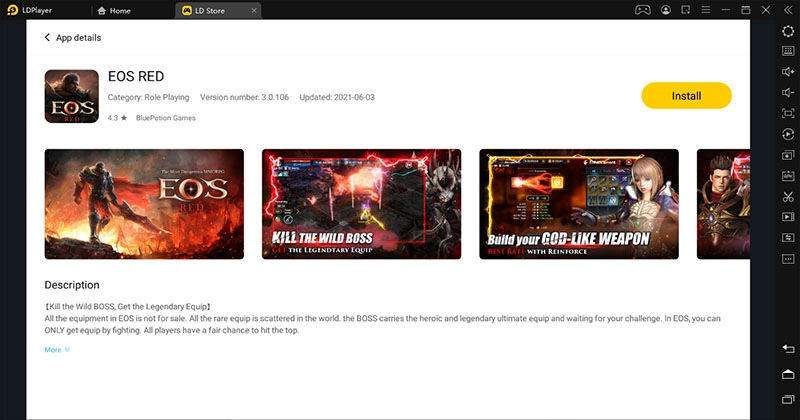Click the 4.3 star rating
This screenshot has width=800, height=420.
tap(117, 118)
